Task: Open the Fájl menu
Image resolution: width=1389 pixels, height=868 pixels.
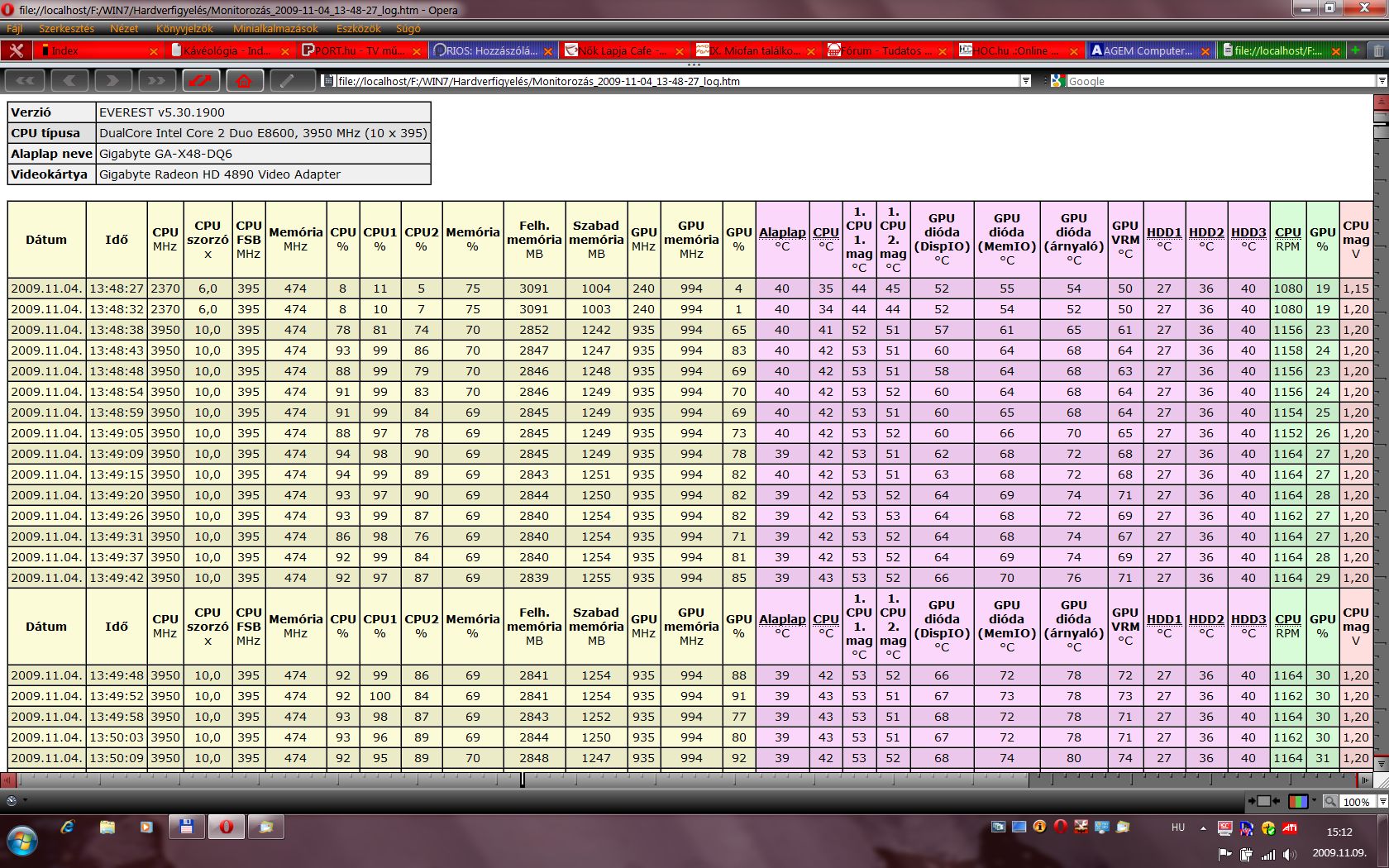Action: (15, 28)
